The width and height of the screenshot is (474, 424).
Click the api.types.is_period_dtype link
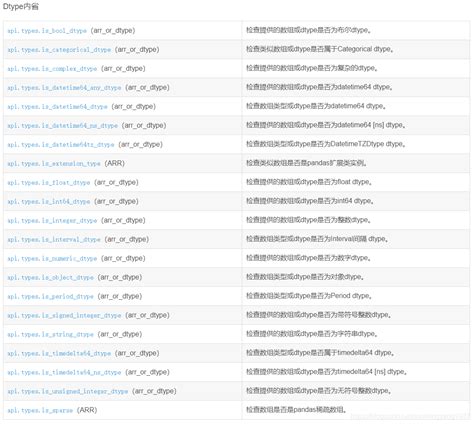50,297
